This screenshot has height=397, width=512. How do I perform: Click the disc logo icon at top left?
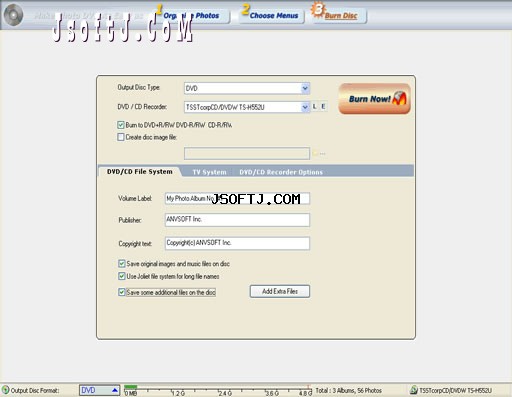[x=13, y=15]
